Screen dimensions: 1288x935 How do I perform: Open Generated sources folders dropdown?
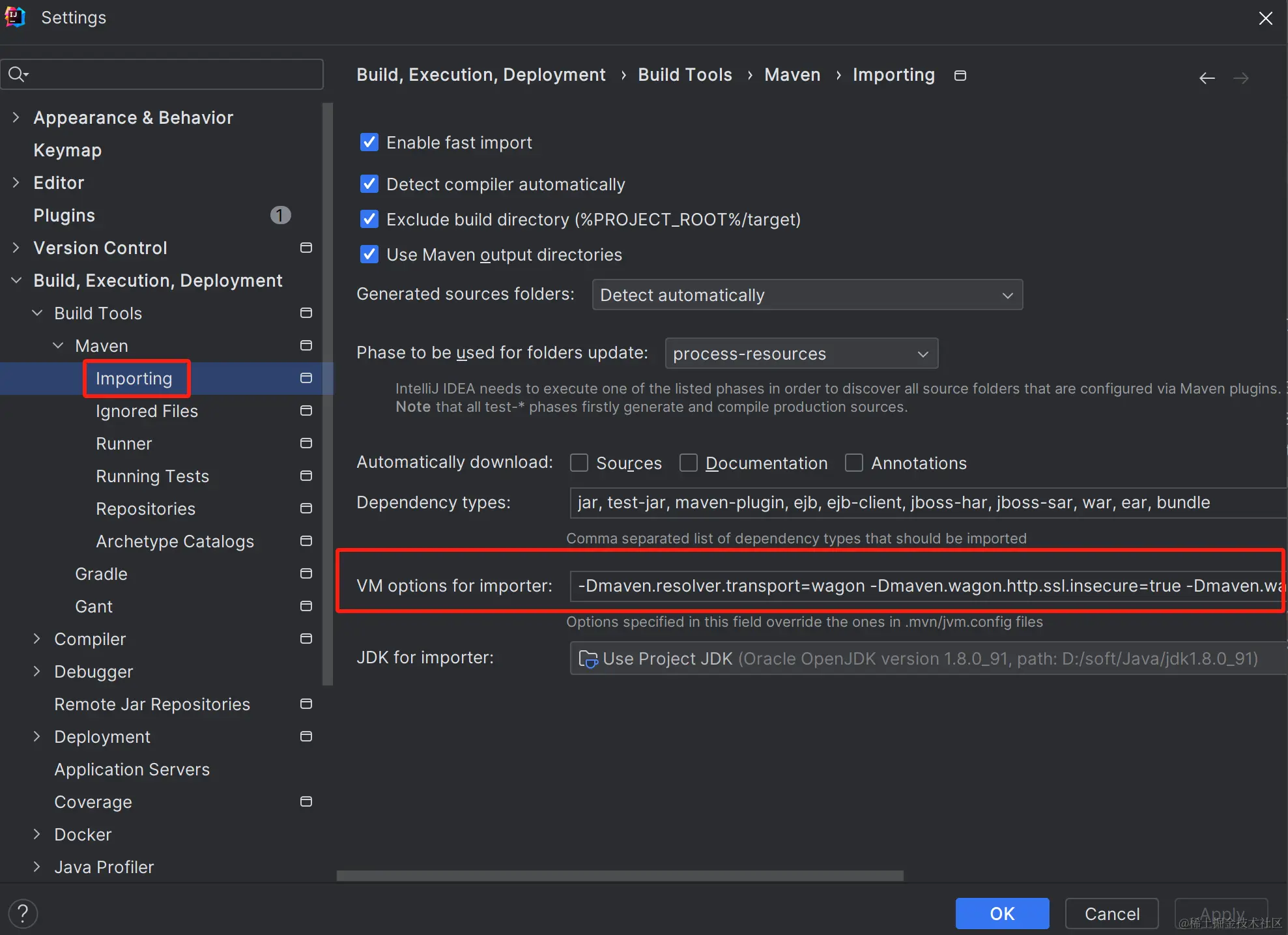click(x=807, y=295)
